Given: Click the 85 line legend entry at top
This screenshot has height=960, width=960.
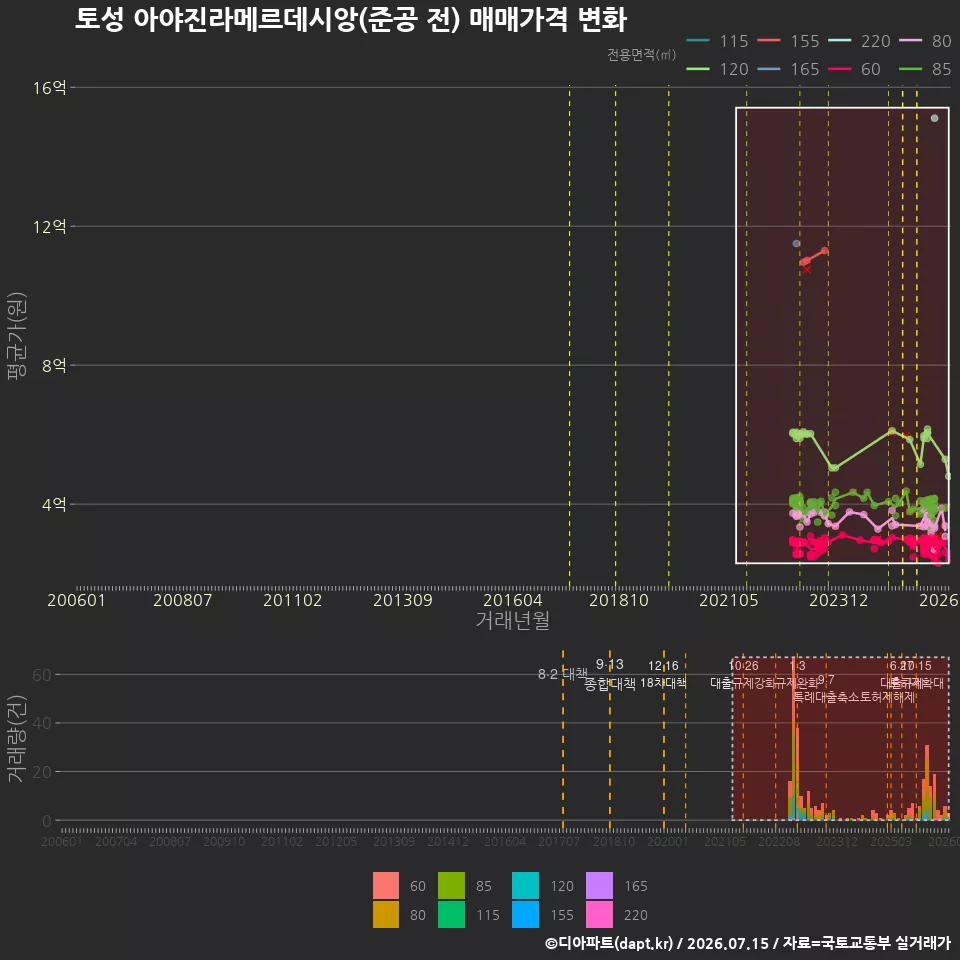Looking at the screenshot, I should (925, 69).
